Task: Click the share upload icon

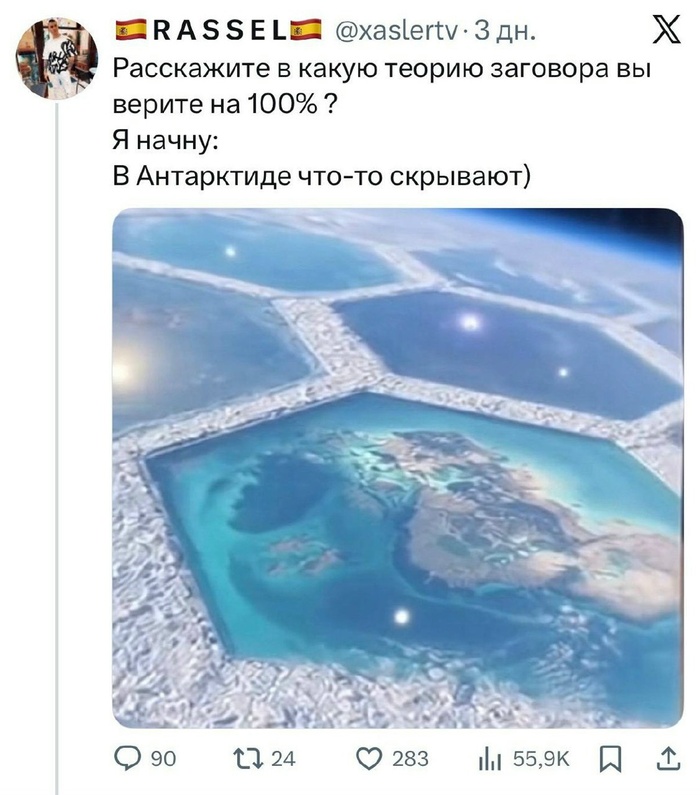Action: coord(668,759)
